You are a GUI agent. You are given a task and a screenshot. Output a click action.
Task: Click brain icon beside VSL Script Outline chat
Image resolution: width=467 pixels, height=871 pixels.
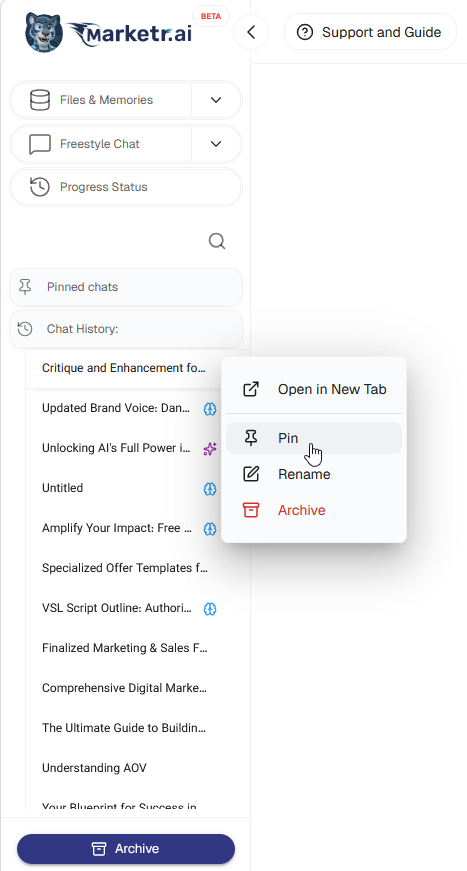(209, 609)
